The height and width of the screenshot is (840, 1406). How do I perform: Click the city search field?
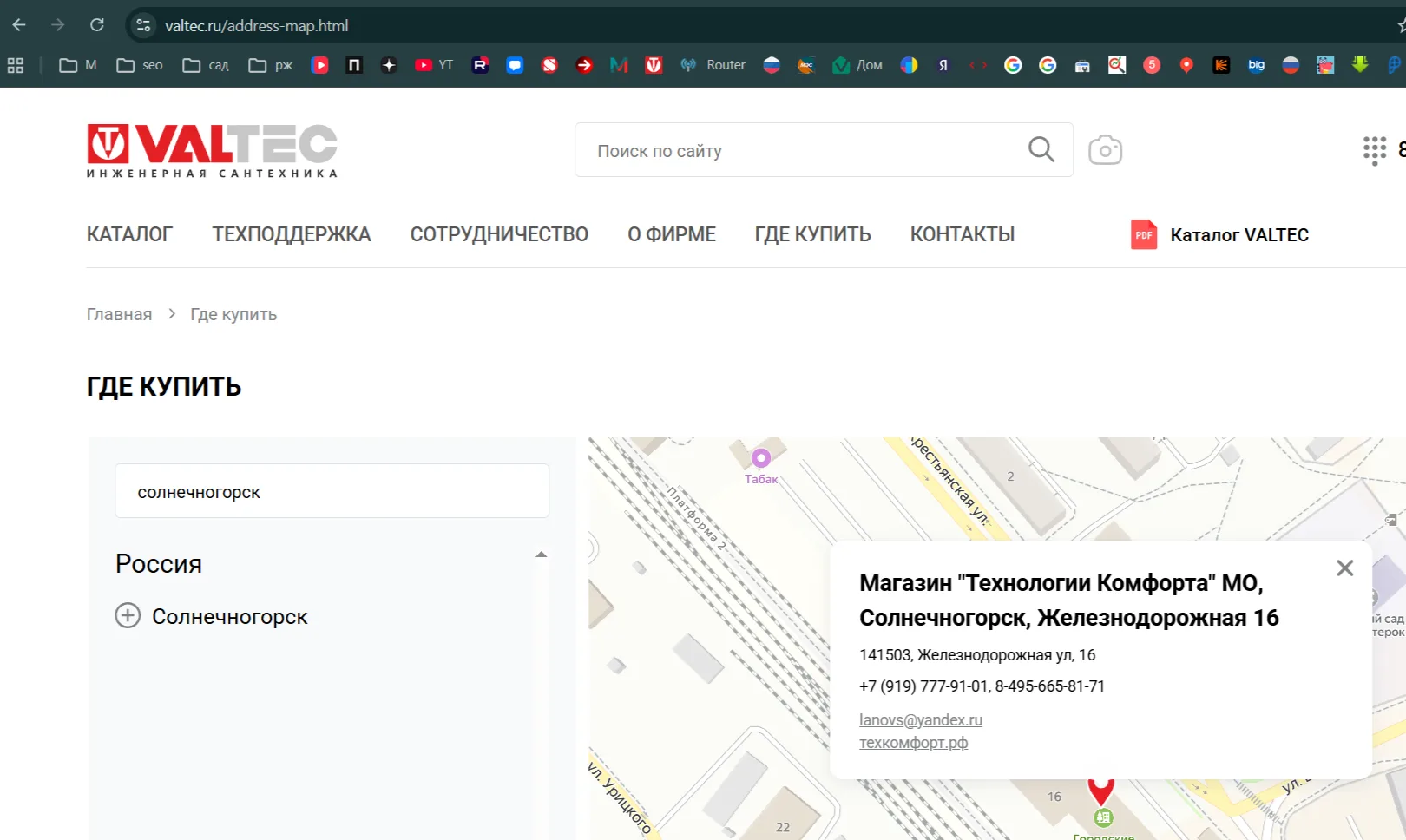[332, 491]
